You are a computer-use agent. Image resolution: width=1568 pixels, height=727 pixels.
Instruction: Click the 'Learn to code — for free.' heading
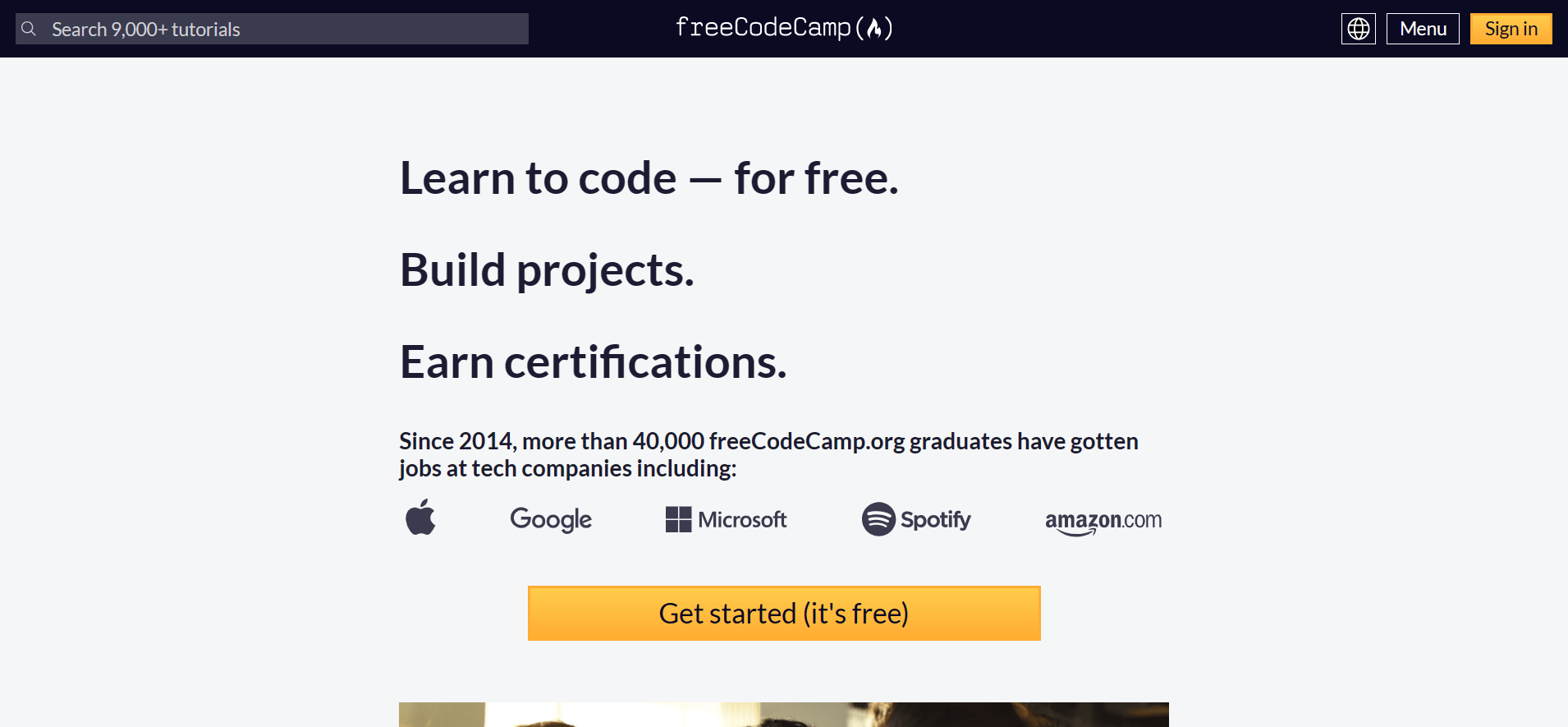tap(649, 178)
